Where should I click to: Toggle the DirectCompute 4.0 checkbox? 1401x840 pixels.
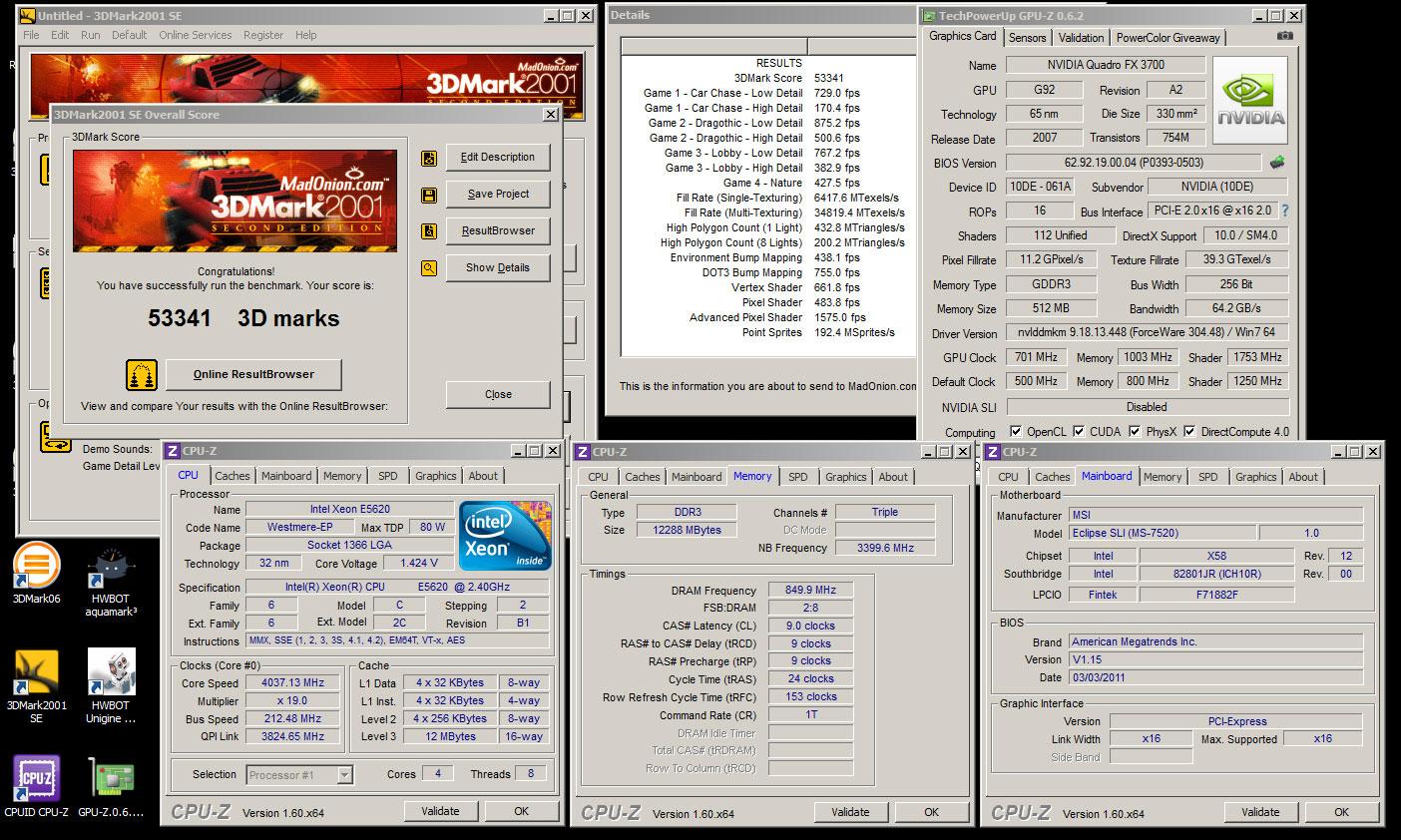[1190, 432]
